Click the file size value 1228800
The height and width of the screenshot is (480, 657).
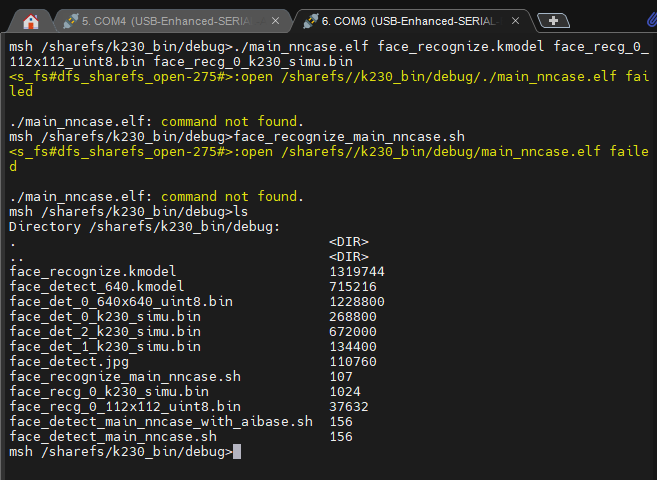[x=357, y=302]
